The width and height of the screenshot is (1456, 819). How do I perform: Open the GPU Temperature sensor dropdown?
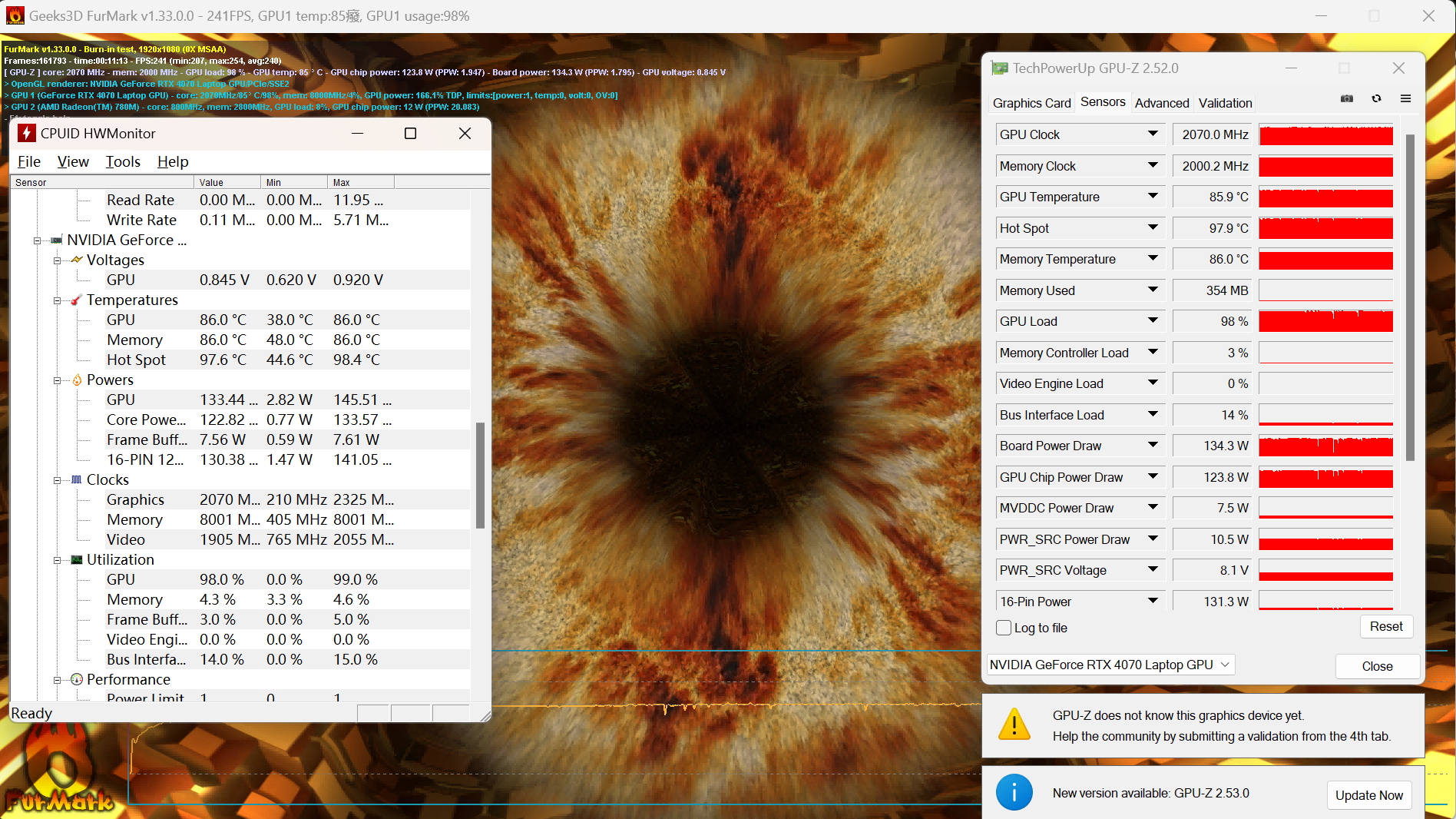click(x=1153, y=196)
